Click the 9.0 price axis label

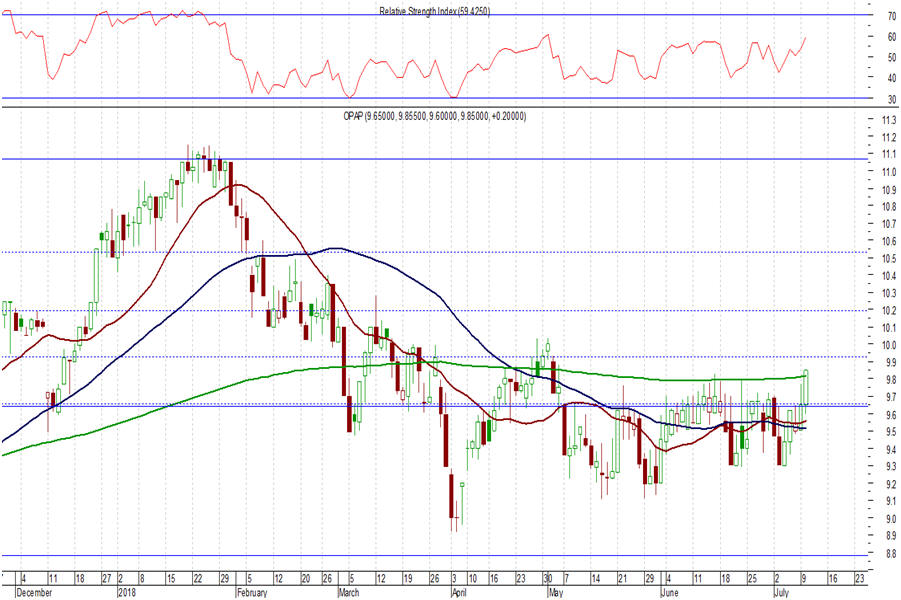pyautogui.click(x=891, y=518)
